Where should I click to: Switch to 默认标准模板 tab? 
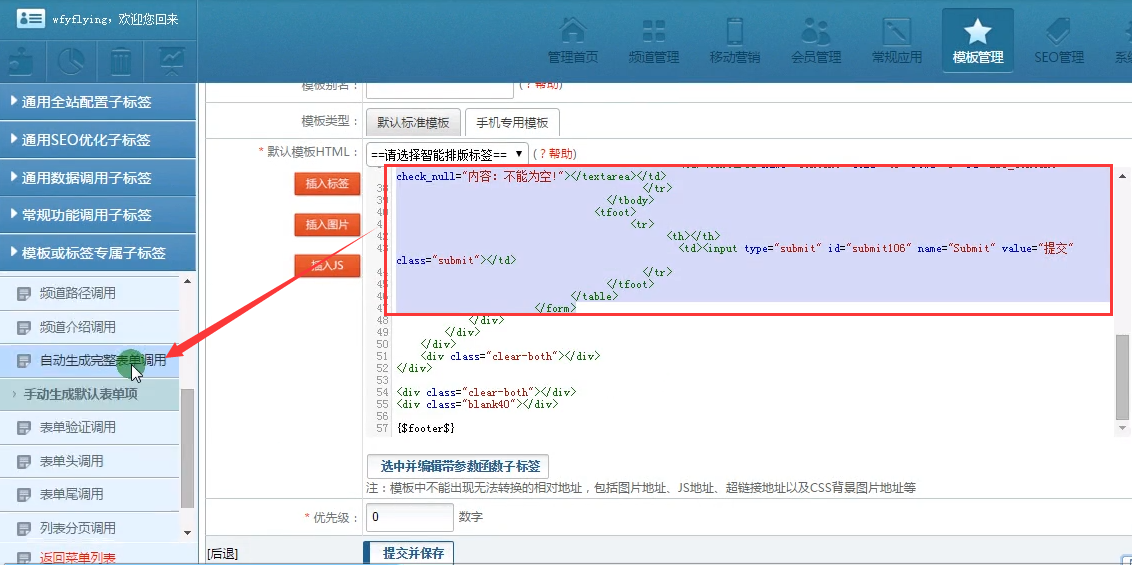(x=413, y=122)
